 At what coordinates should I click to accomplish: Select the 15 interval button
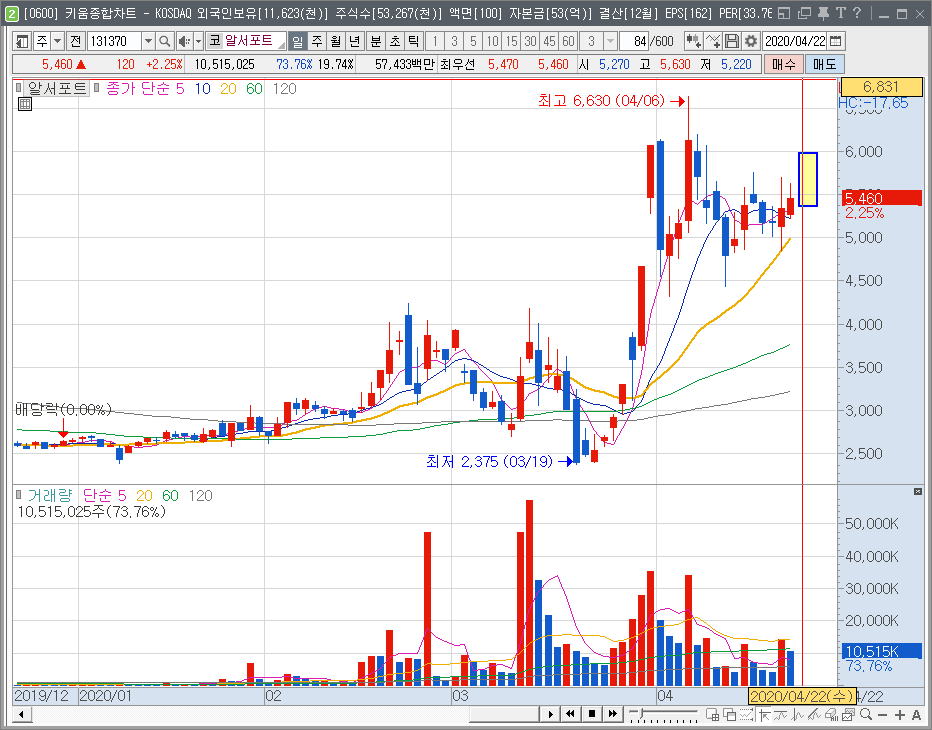(x=512, y=41)
